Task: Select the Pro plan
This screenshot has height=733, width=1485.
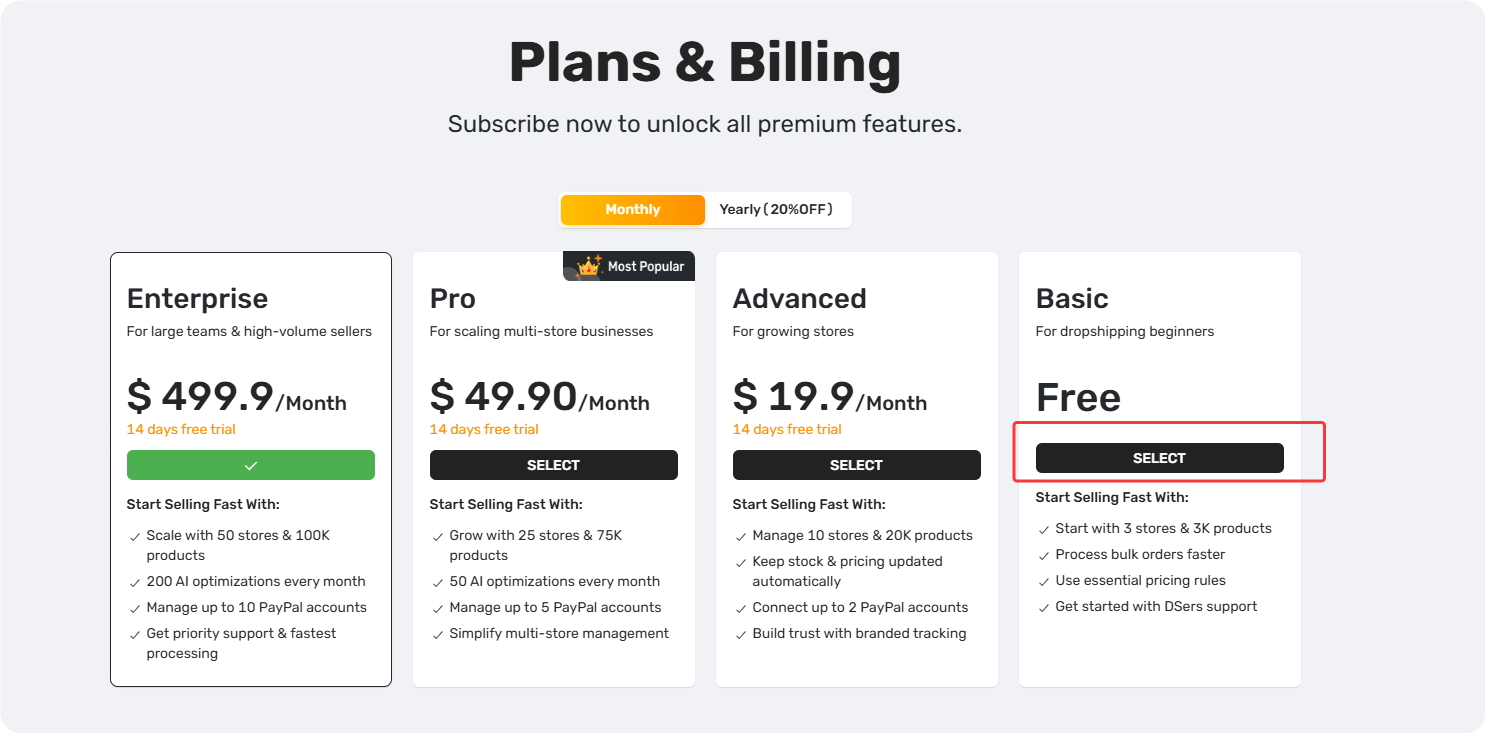Action: (554, 465)
